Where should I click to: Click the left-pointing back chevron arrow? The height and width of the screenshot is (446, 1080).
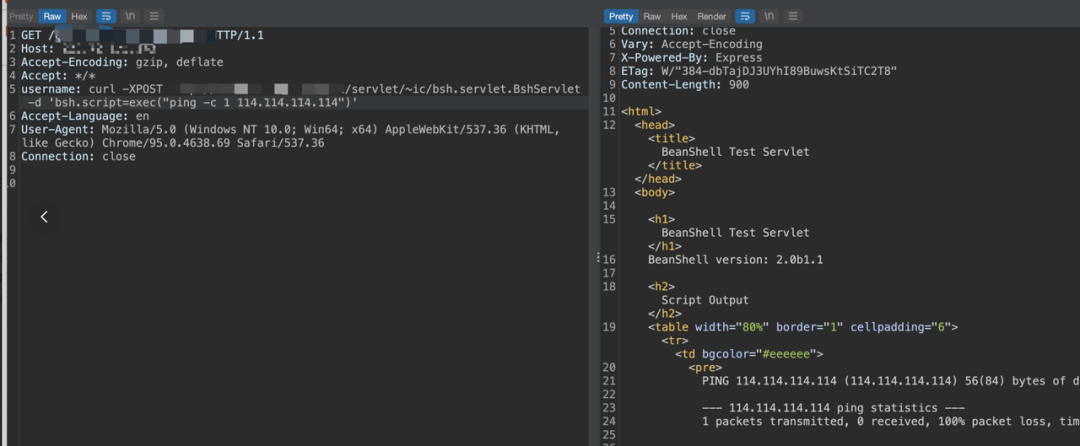pos(44,217)
